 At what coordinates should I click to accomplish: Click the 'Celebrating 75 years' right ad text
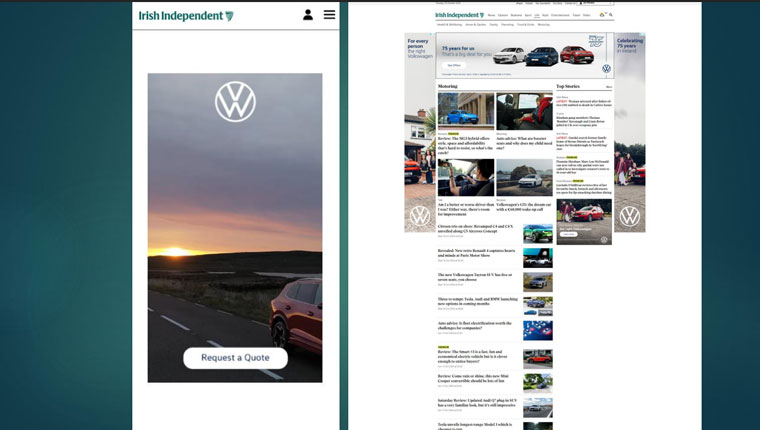pos(630,46)
